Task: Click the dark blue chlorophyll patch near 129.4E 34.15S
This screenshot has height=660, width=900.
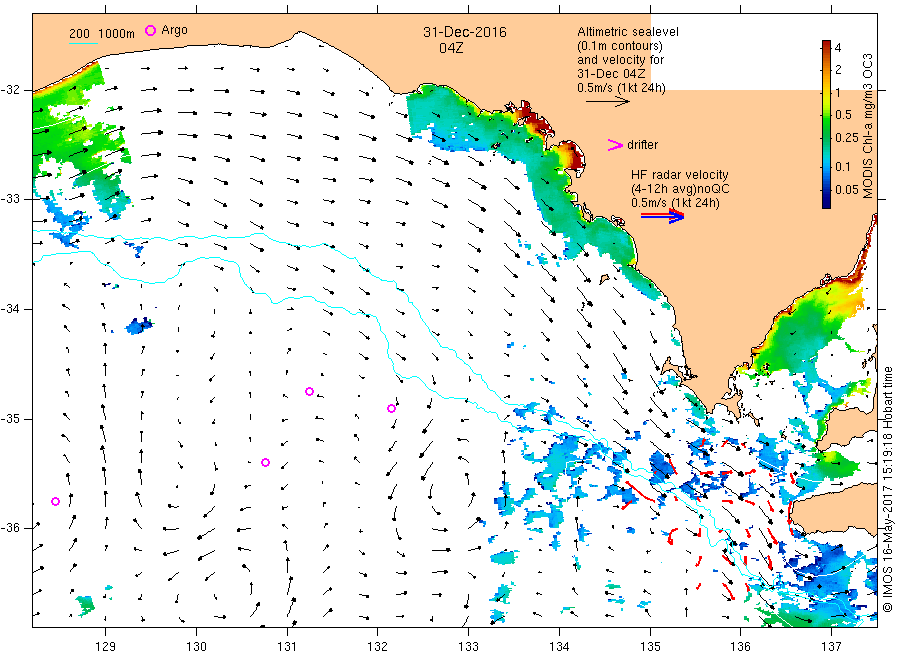Action: tap(139, 326)
